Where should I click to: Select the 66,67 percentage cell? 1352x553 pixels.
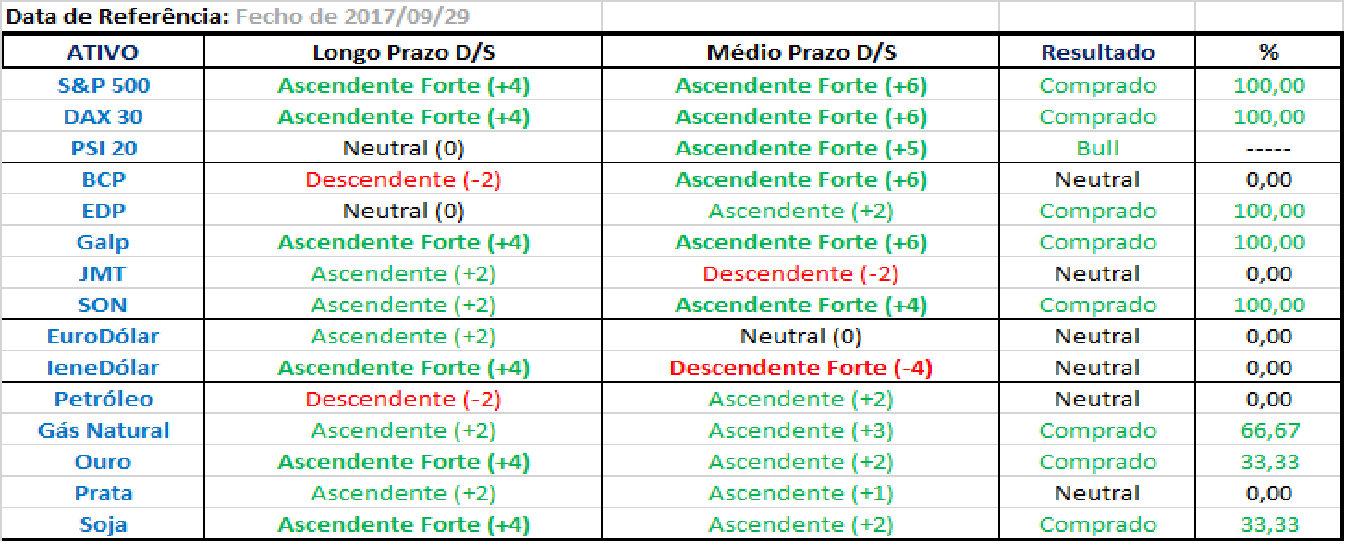[1268, 431]
